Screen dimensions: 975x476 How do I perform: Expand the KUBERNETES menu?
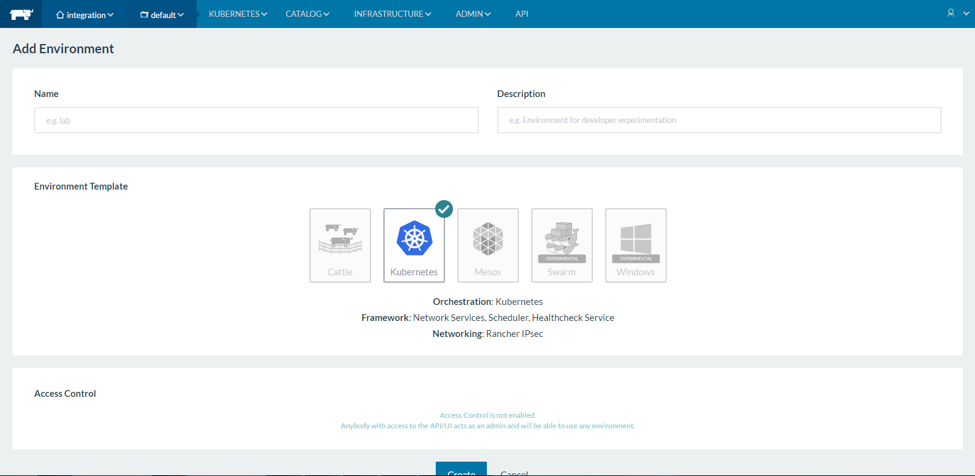(x=238, y=14)
